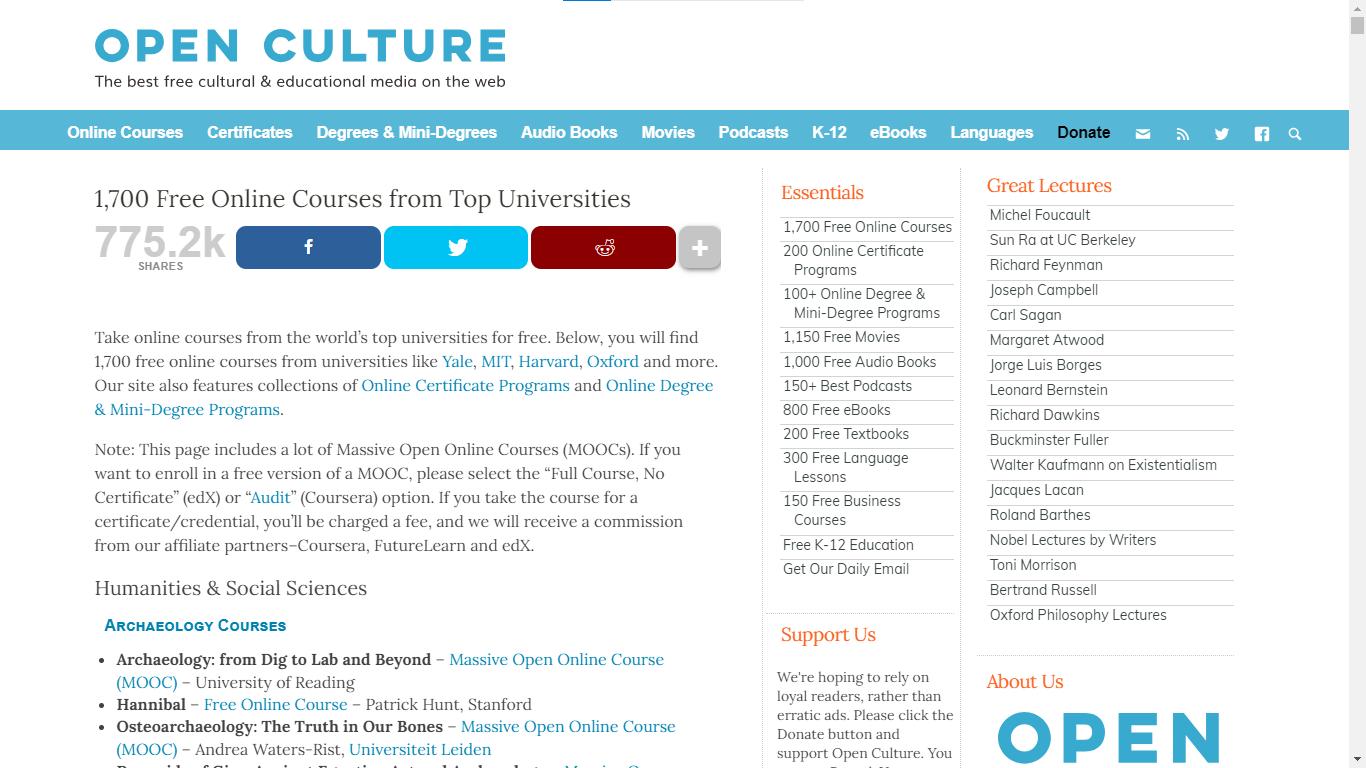The width and height of the screenshot is (1366, 768).
Task: Click the page's vertical scrollbar thumb
Action: [1357, 26]
